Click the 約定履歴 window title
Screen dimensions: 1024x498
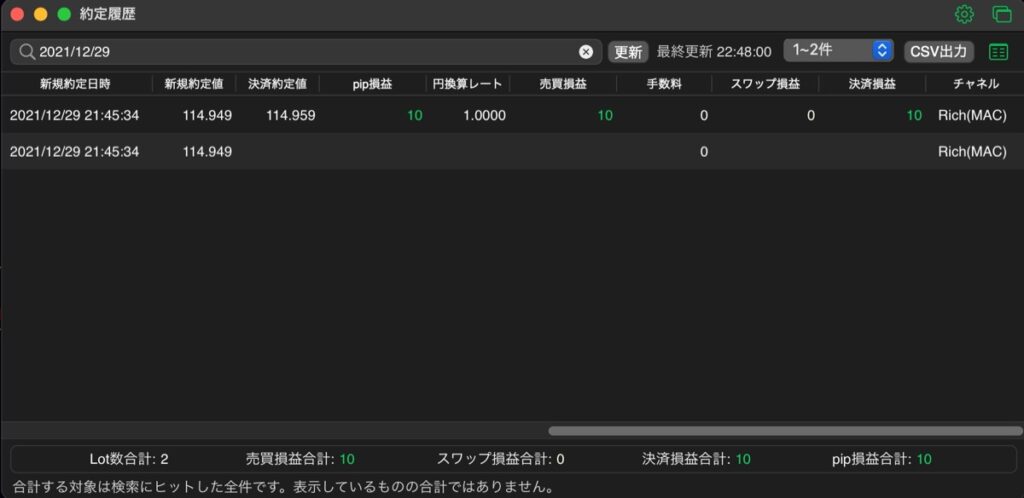click(x=108, y=14)
